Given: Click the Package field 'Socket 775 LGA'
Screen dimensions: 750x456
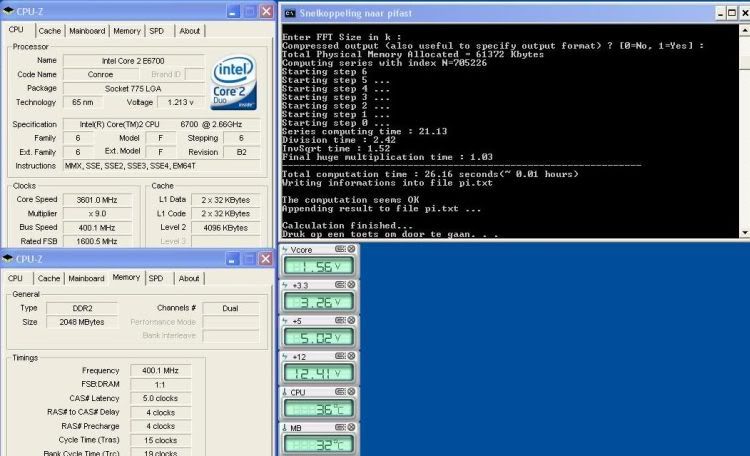Looking at the screenshot, I should pos(133,89).
